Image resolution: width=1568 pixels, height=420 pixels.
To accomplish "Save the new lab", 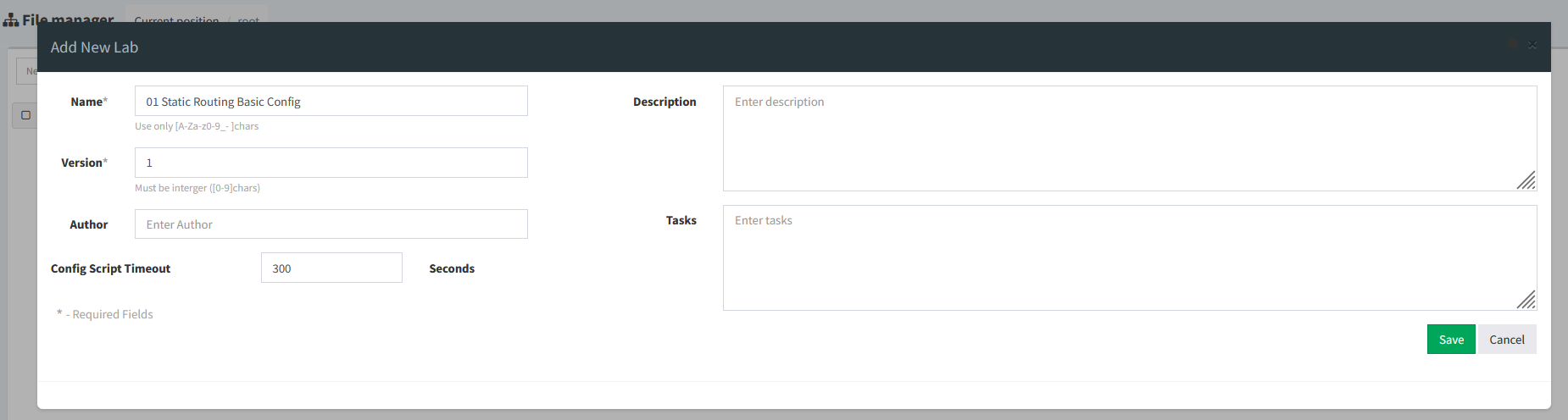I will 1451,340.
